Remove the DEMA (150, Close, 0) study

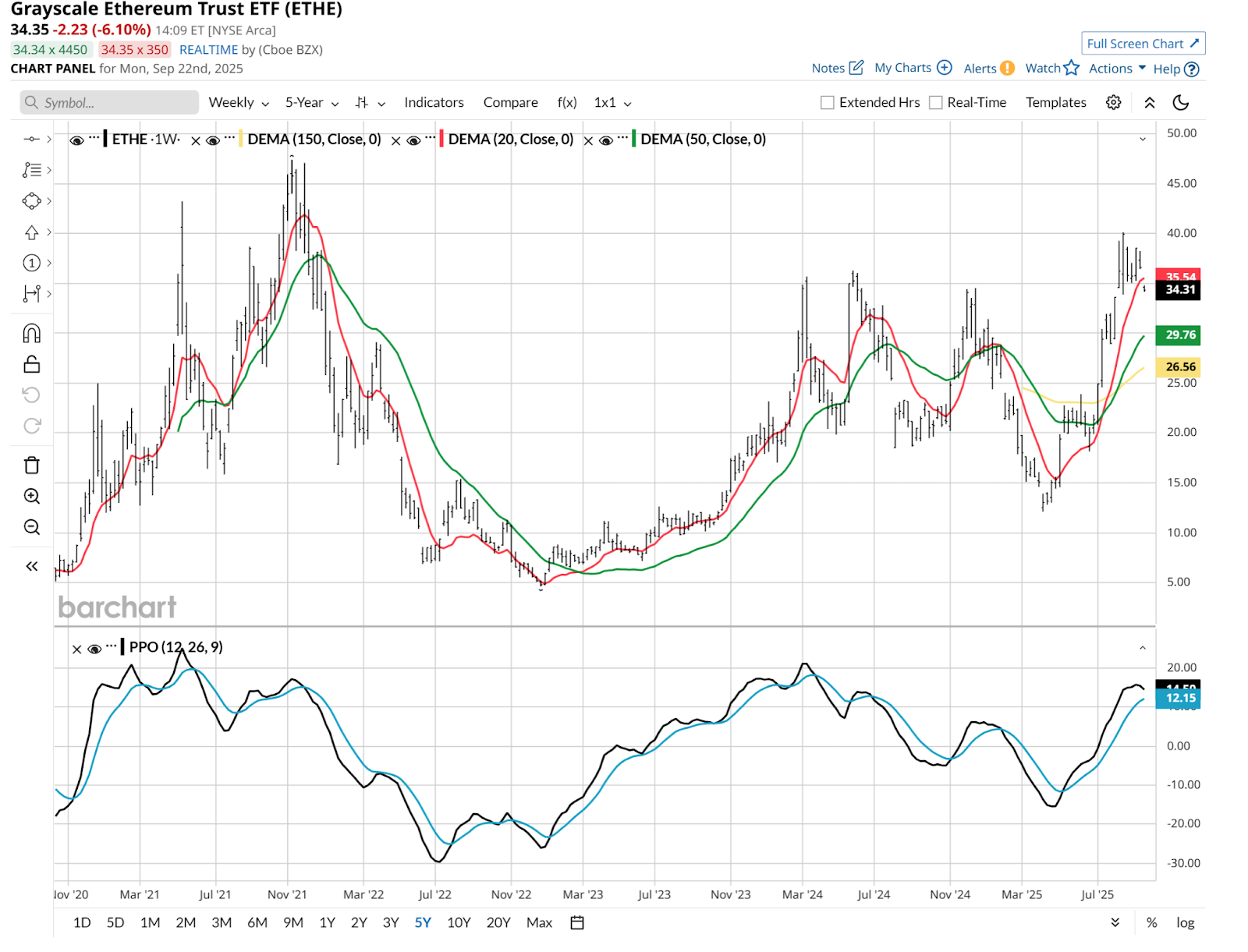click(196, 140)
